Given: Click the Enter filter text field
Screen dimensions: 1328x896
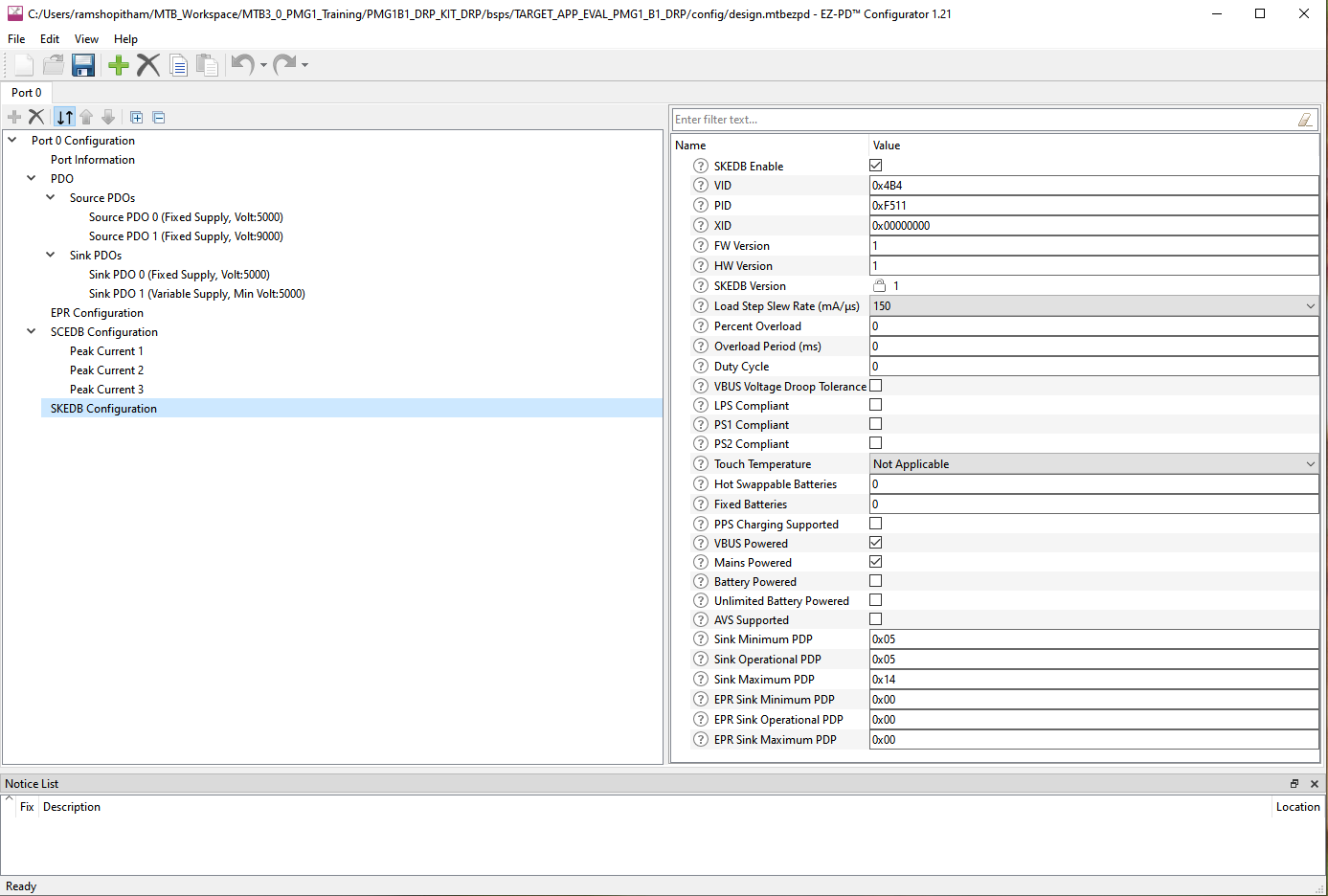Looking at the screenshot, I should (984, 120).
